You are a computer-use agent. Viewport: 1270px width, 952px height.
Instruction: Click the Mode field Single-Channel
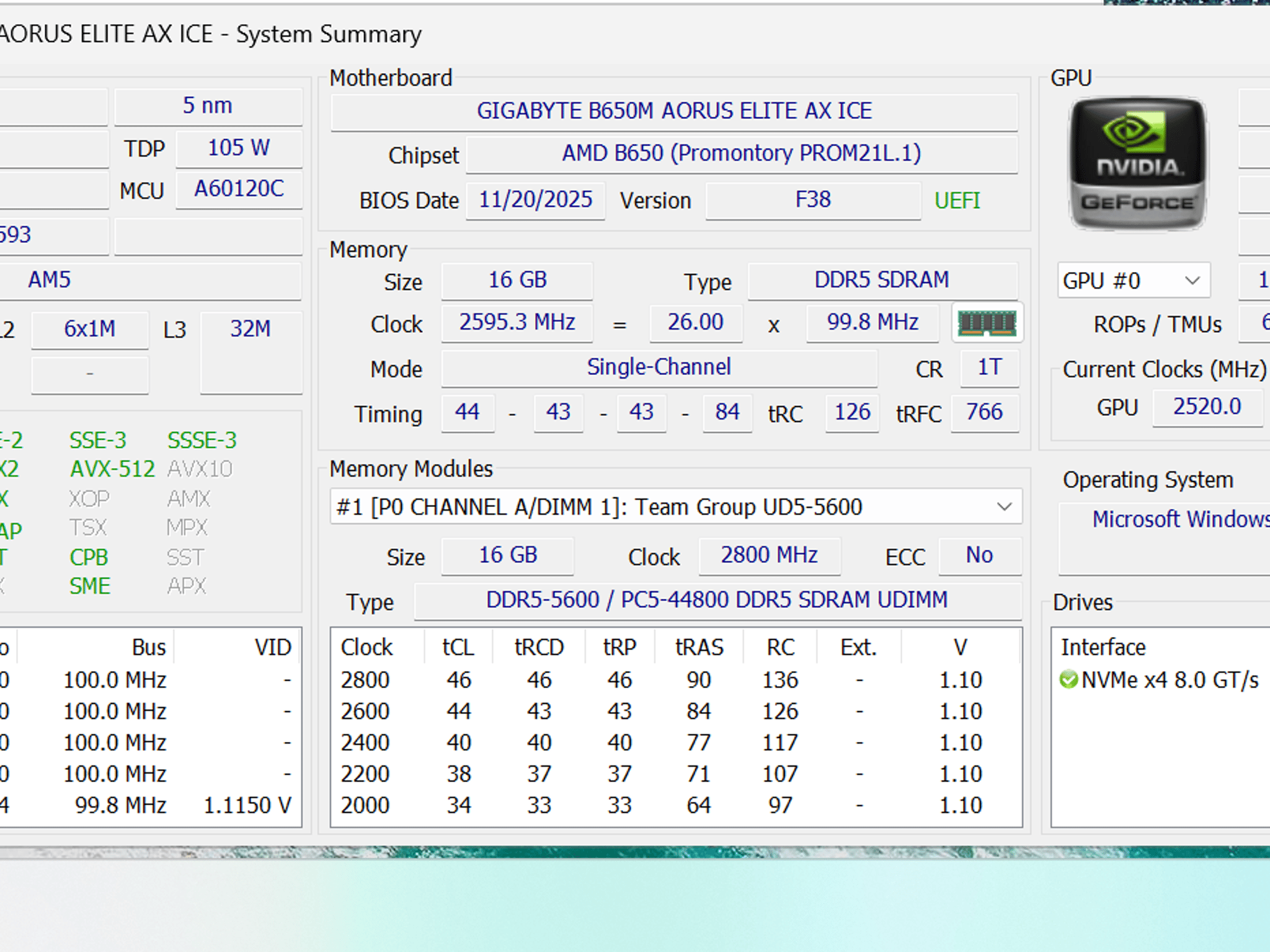pos(659,368)
